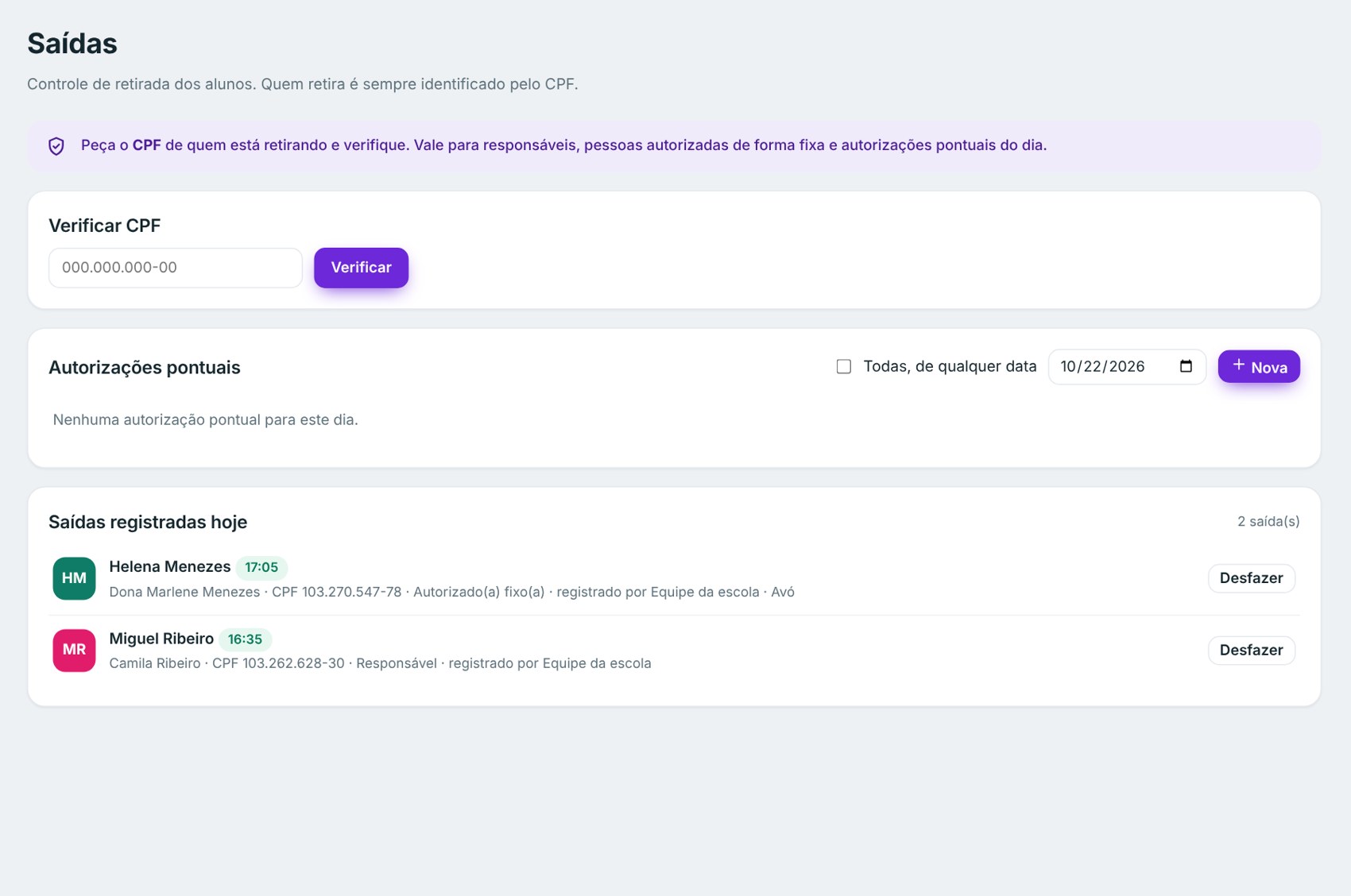Focus the CPF input field
The width and height of the screenshot is (1351, 896).
tap(176, 268)
